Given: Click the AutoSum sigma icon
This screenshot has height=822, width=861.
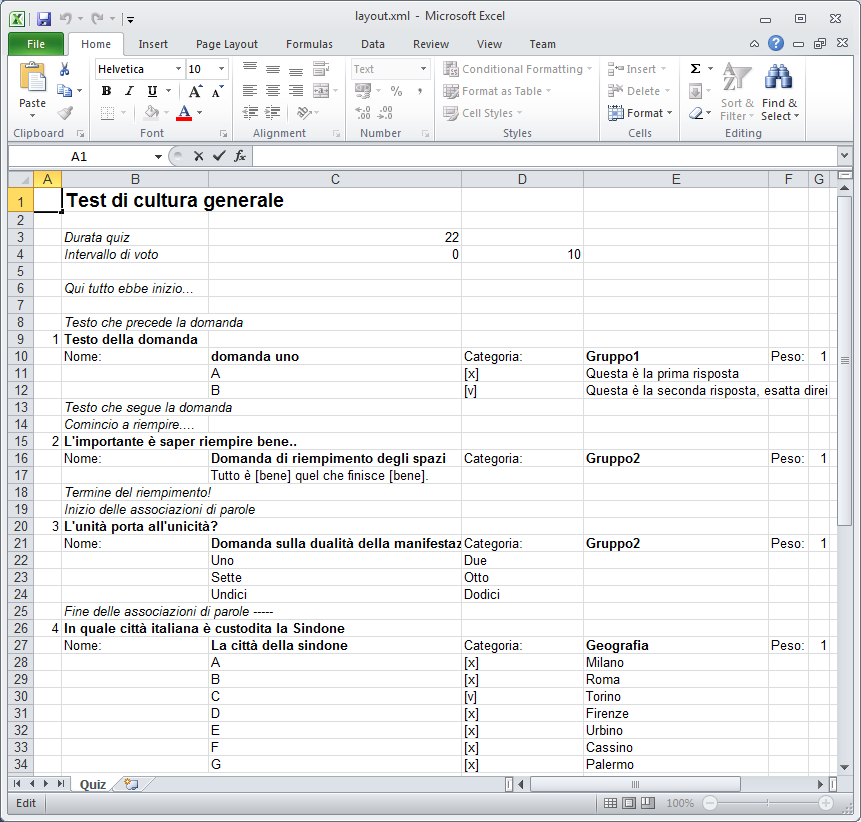Looking at the screenshot, I should 696,69.
